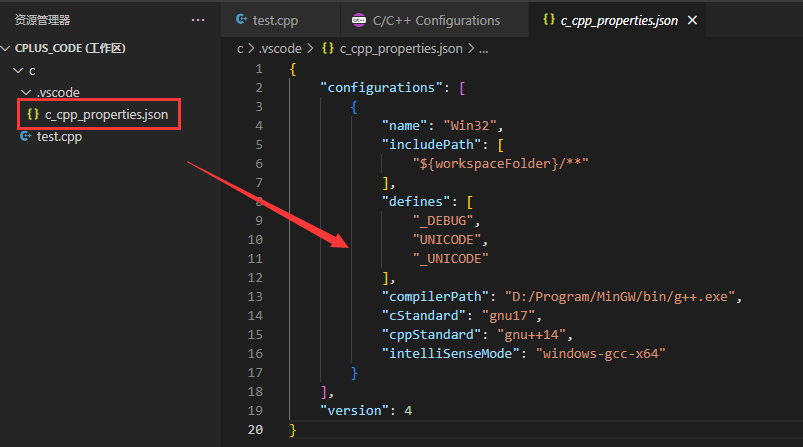Click the C++ file icon beside test.cpp in Explorer
The image size is (803, 447).
tap(26, 137)
